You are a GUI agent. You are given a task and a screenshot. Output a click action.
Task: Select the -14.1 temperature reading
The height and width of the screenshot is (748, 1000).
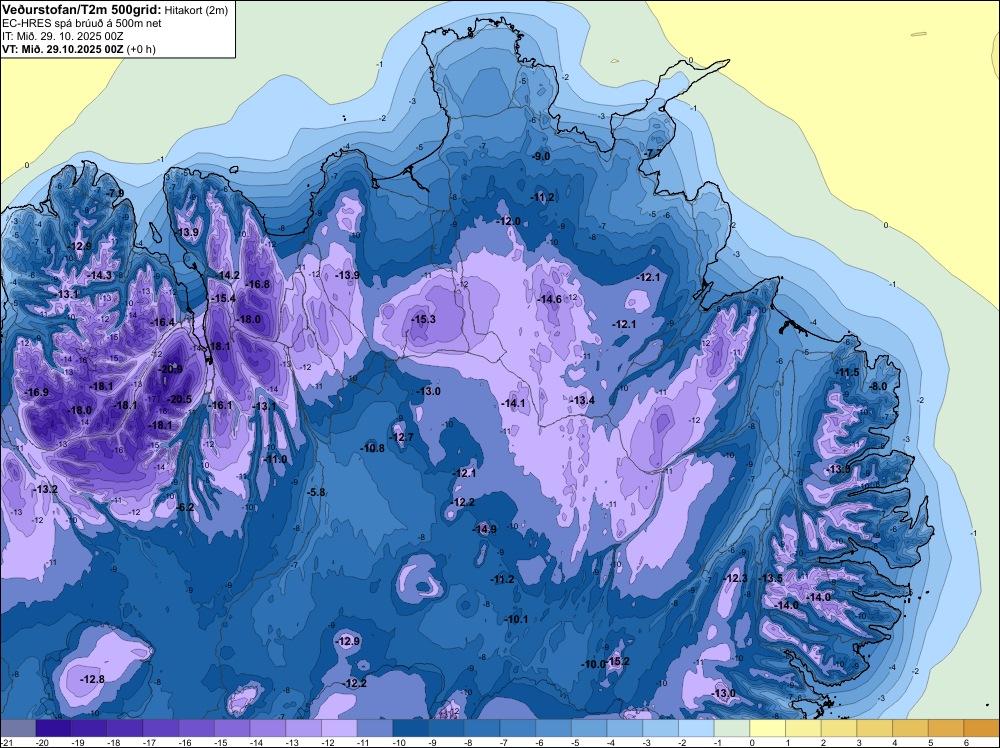[513, 403]
